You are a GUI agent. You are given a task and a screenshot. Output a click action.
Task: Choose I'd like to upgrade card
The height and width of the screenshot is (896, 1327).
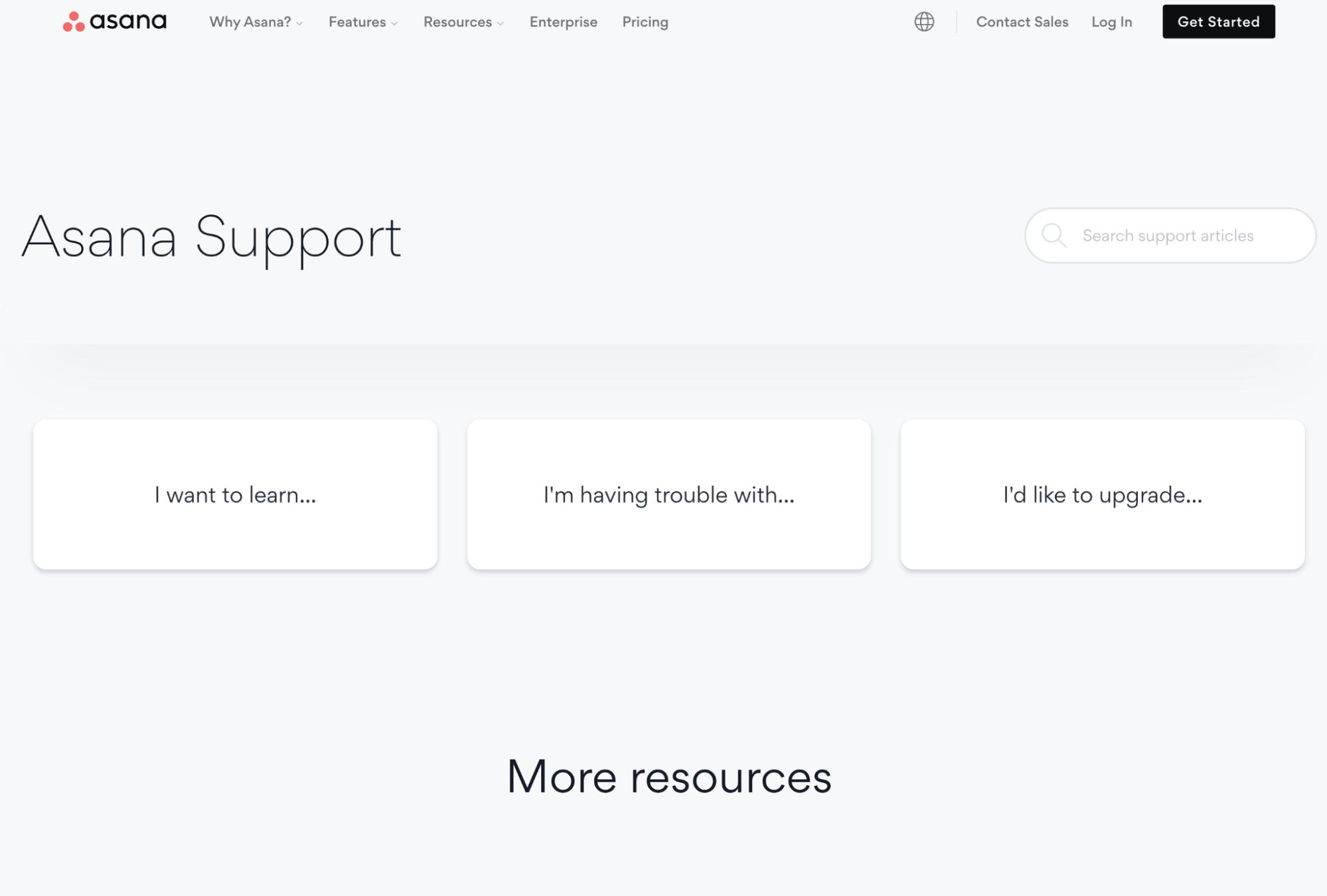pyautogui.click(x=1102, y=494)
